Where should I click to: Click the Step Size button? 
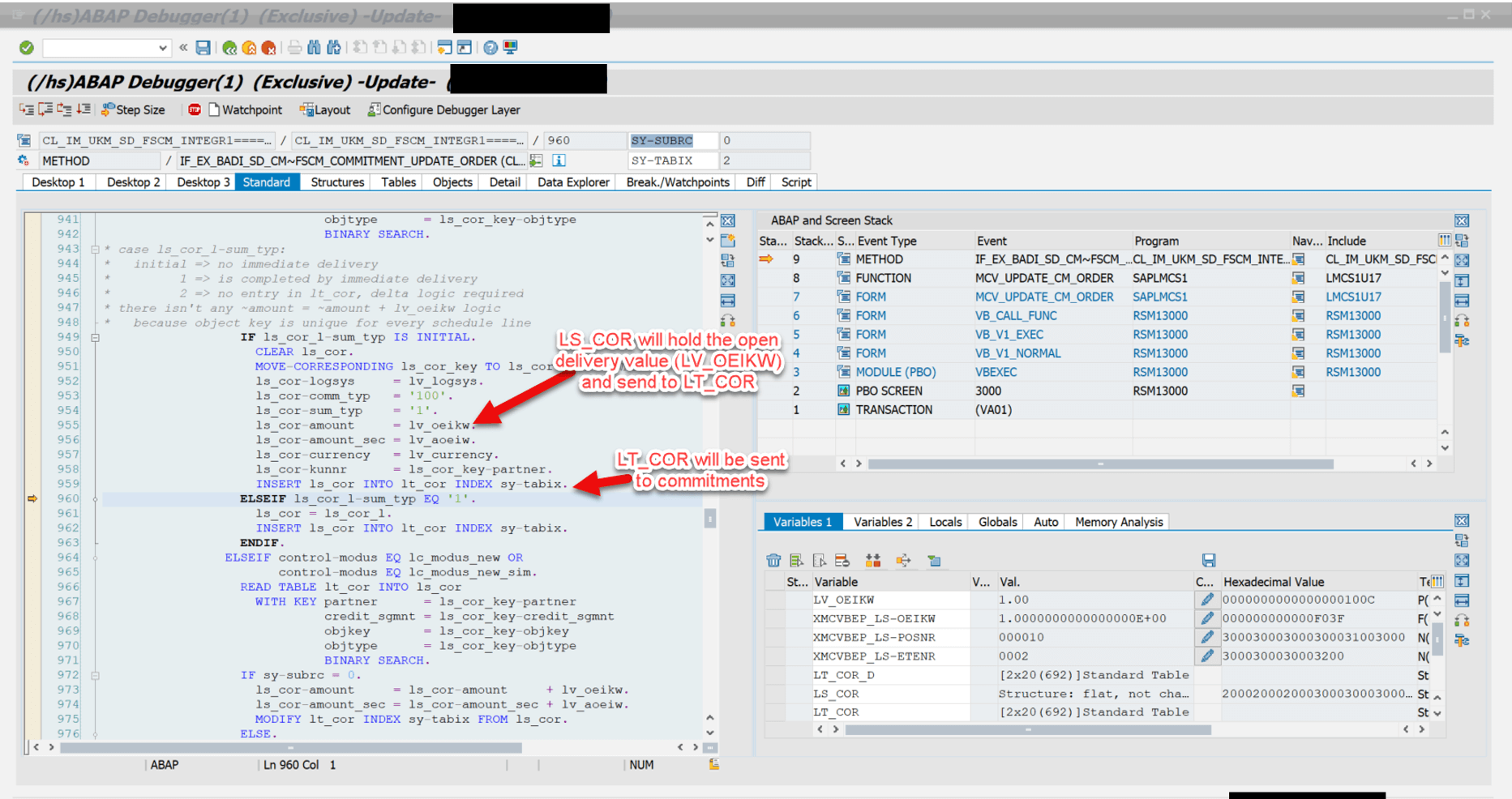[134, 109]
